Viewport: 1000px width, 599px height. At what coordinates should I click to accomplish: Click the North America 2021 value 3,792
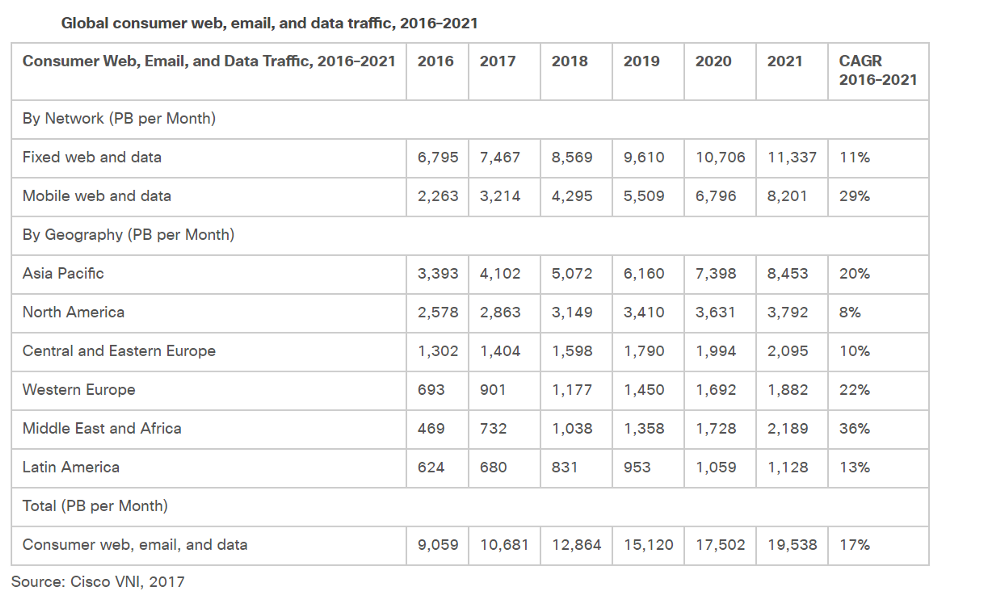788,313
